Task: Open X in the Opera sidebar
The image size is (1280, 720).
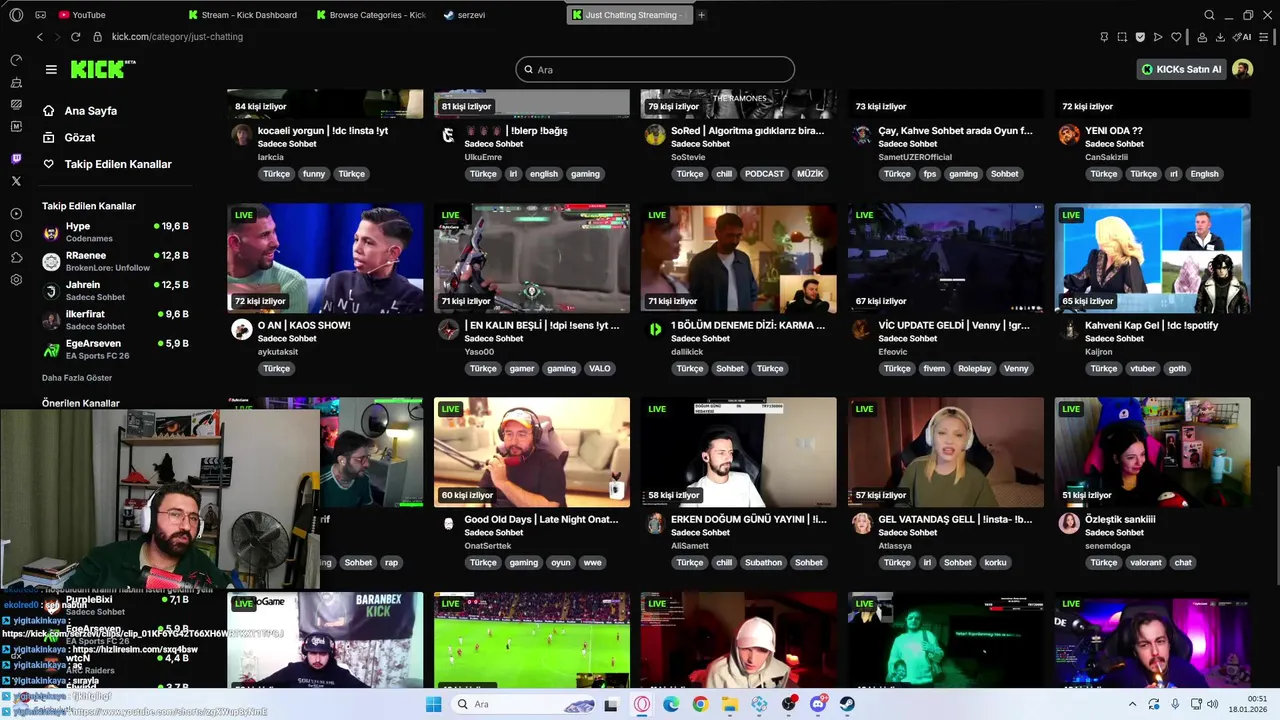Action: 16,181
